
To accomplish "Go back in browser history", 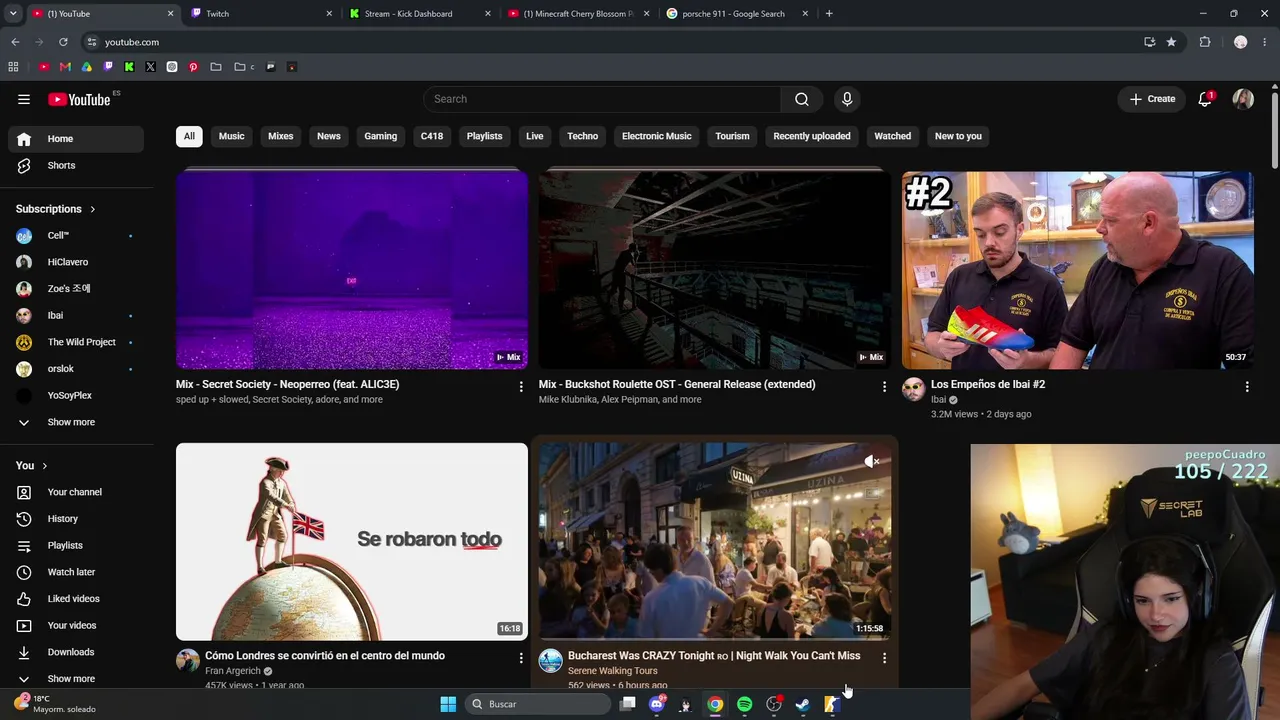I will coord(15,42).
